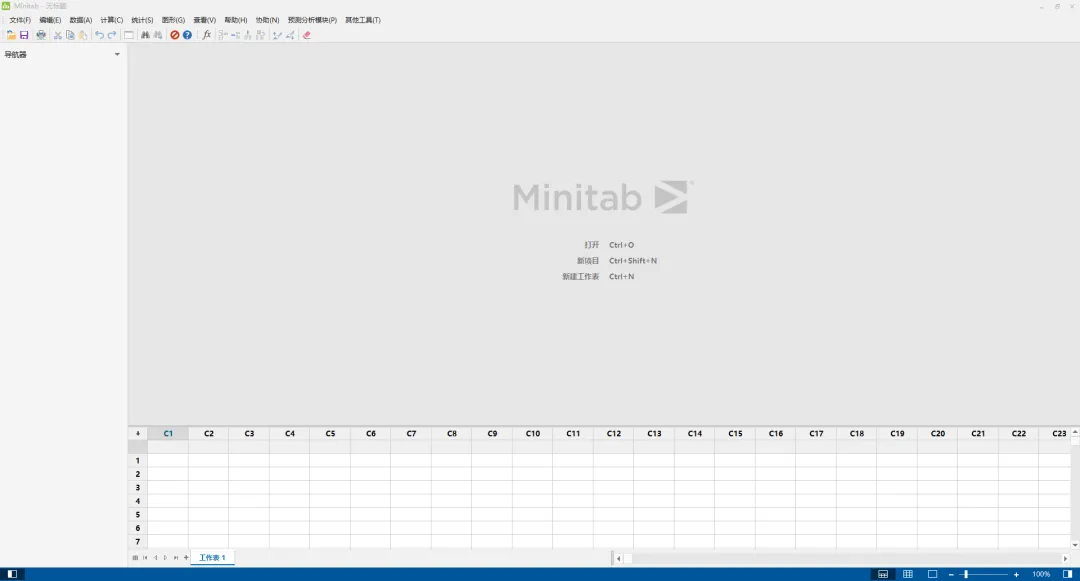Click the Copy toolbar icon
Screen dimensions: 1080x581
(70, 35)
